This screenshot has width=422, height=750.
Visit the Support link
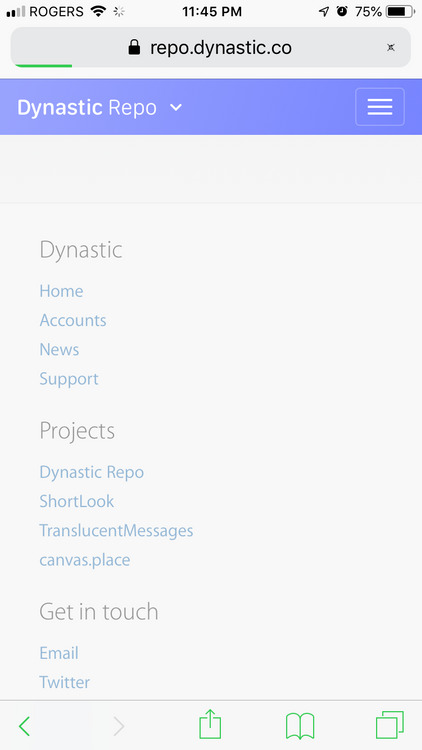69,379
